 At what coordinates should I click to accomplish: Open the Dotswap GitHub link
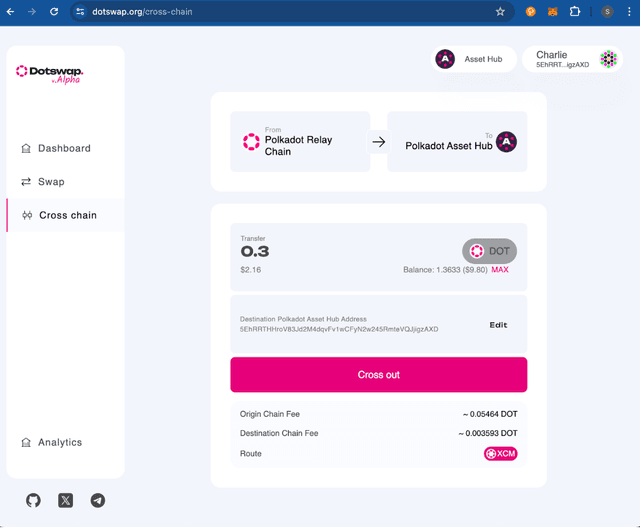click(33, 500)
